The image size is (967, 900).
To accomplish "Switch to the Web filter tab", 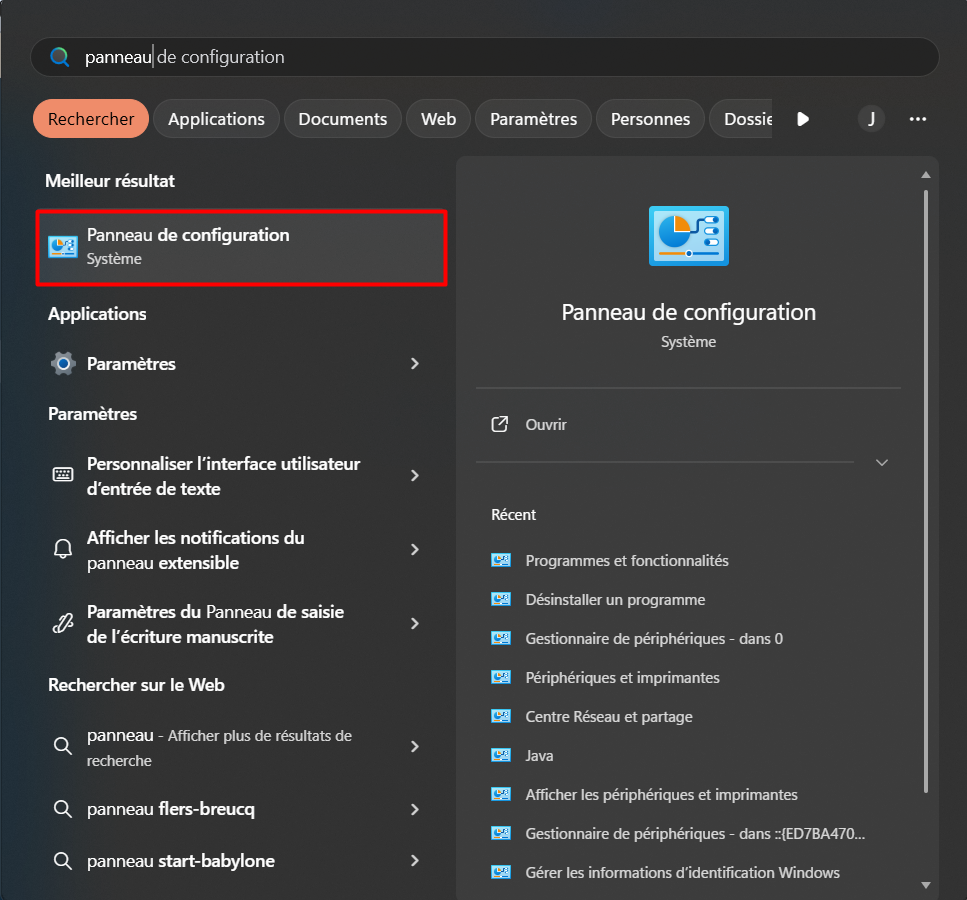I will click(x=438, y=119).
